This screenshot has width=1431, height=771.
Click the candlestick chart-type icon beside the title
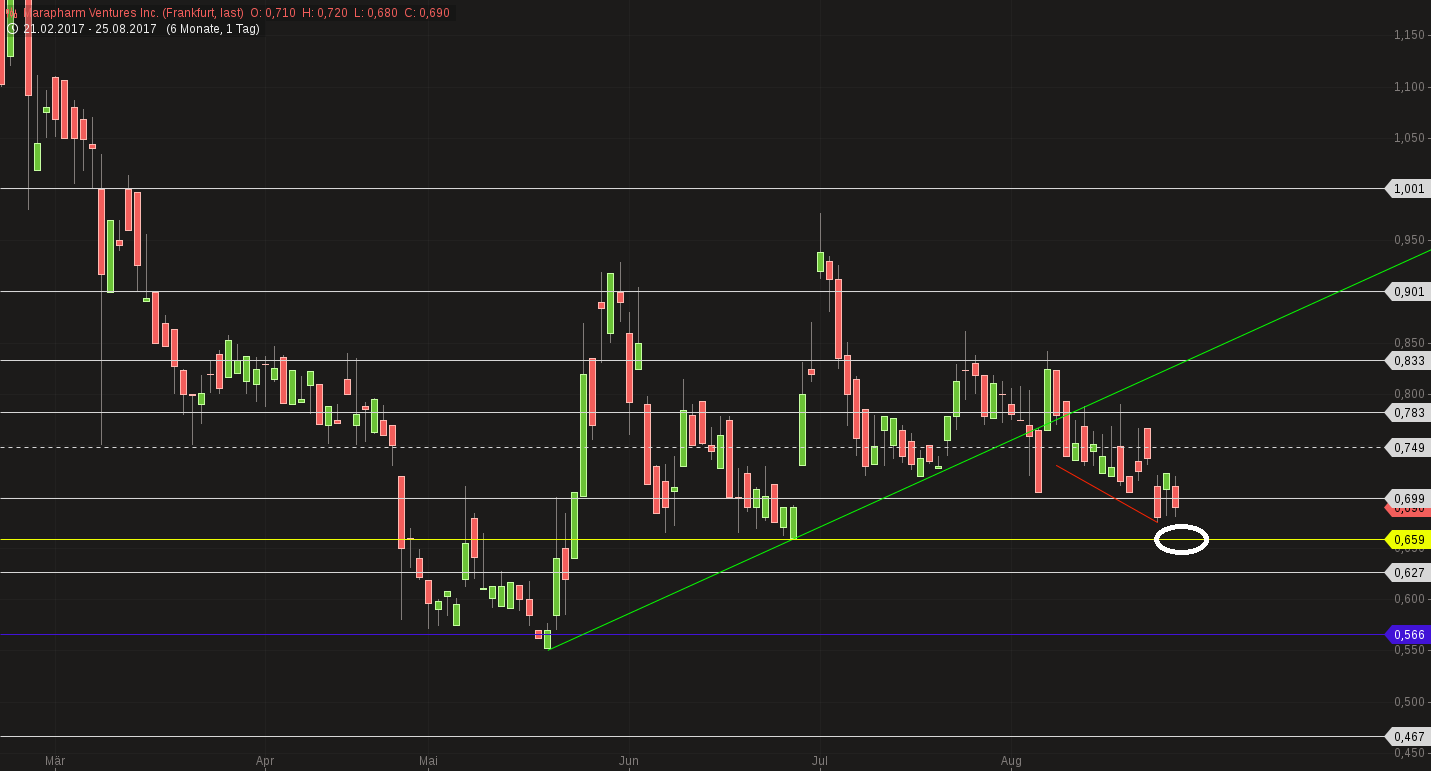pyautogui.click(x=9, y=13)
